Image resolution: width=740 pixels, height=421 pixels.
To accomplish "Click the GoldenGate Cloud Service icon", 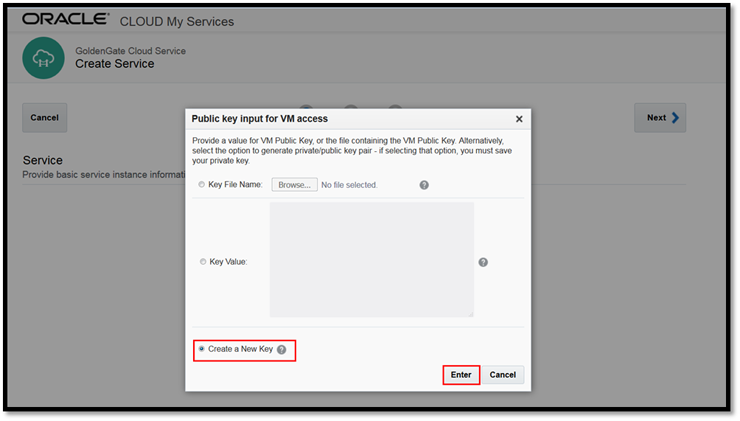I will pyautogui.click(x=43, y=58).
